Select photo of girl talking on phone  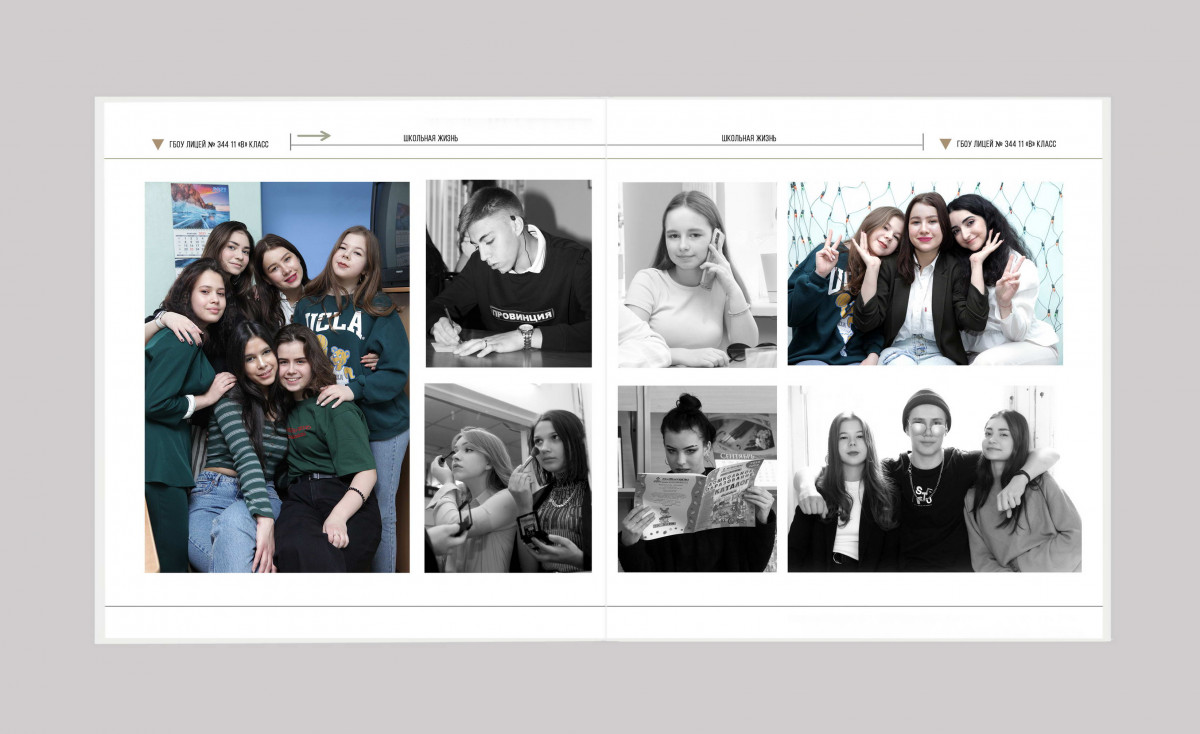697,274
